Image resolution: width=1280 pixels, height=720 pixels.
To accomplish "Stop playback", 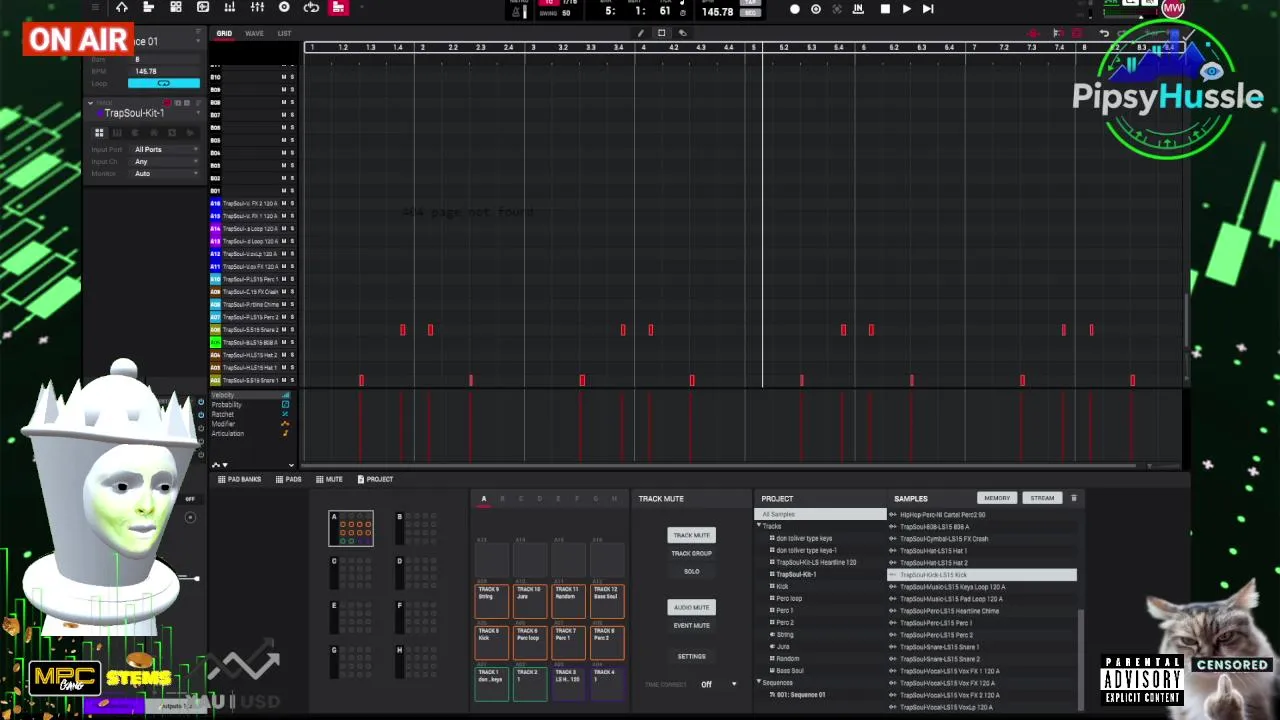I will point(885,9).
